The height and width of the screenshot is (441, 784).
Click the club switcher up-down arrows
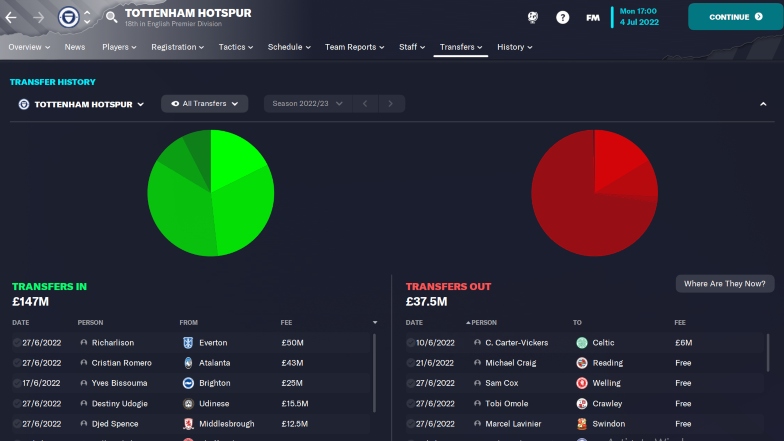(x=87, y=18)
